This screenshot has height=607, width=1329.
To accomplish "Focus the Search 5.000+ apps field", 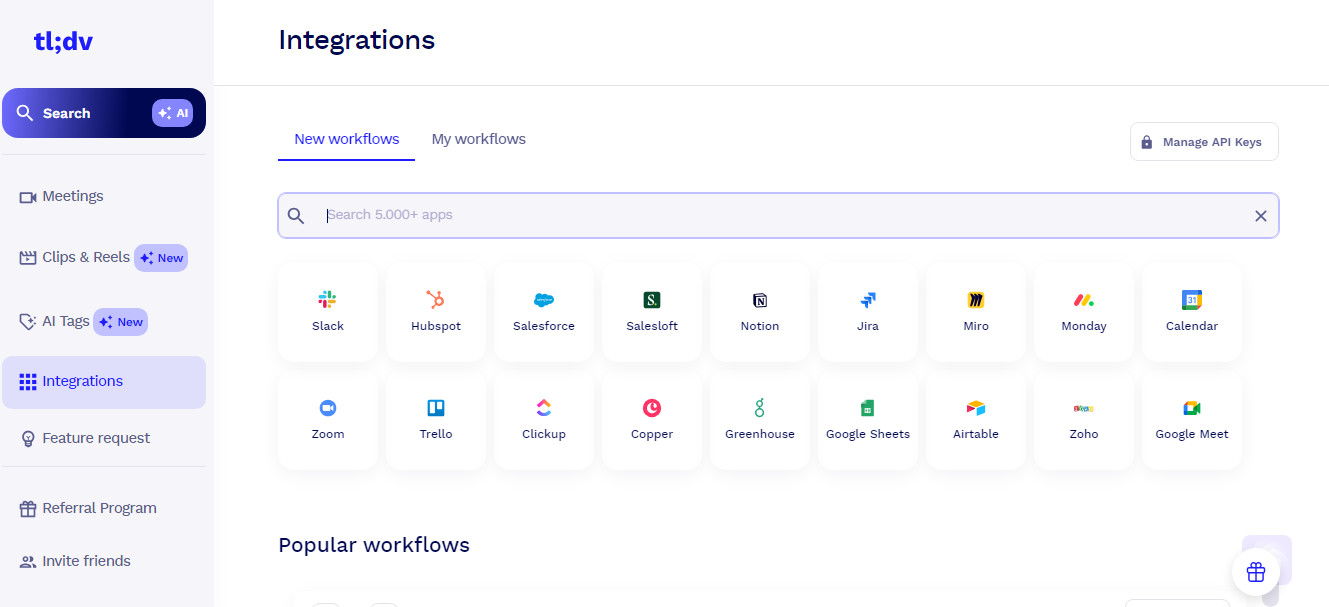I will coord(778,215).
